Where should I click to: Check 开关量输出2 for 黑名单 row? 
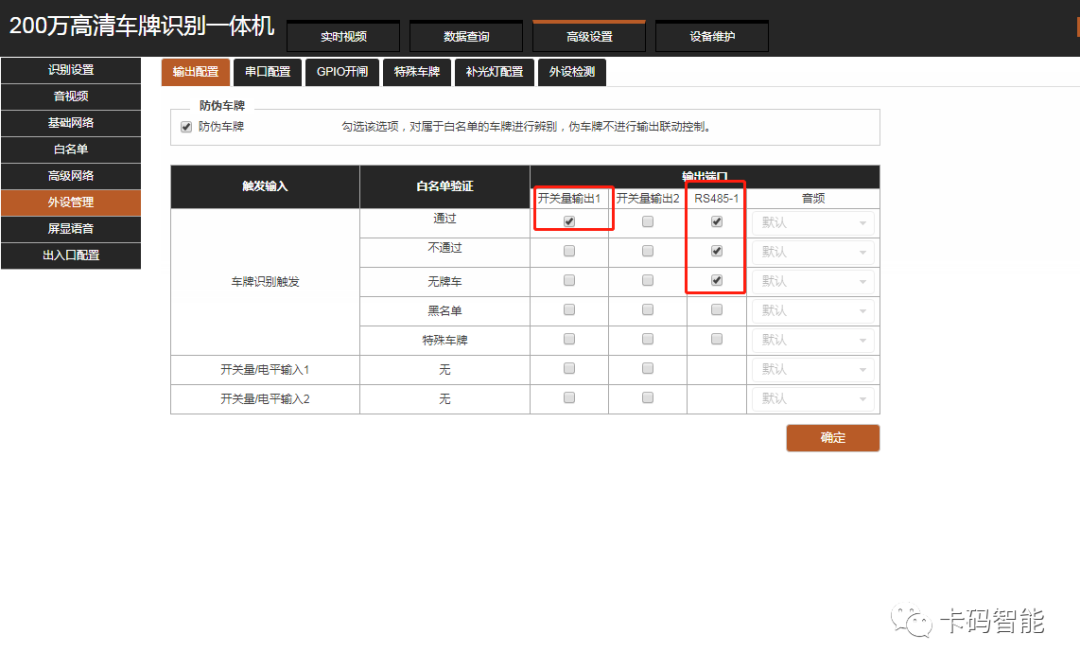tap(647, 310)
